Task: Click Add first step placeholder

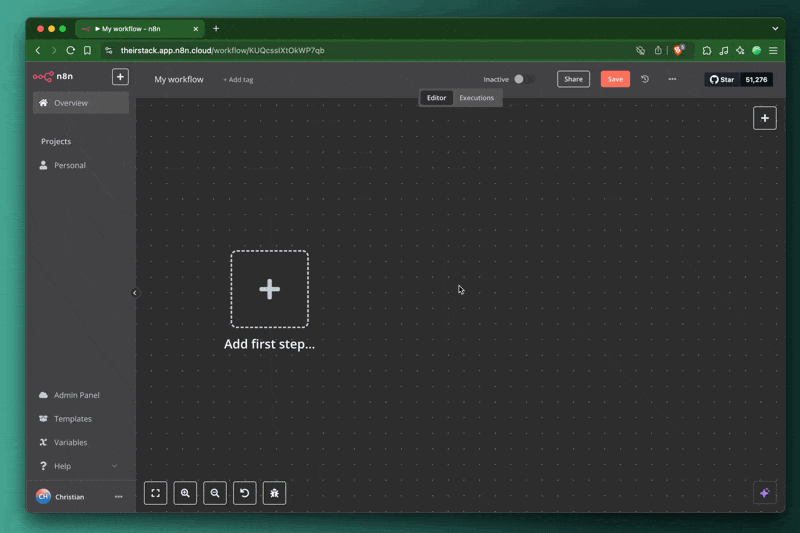Action: pyautogui.click(x=269, y=289)
